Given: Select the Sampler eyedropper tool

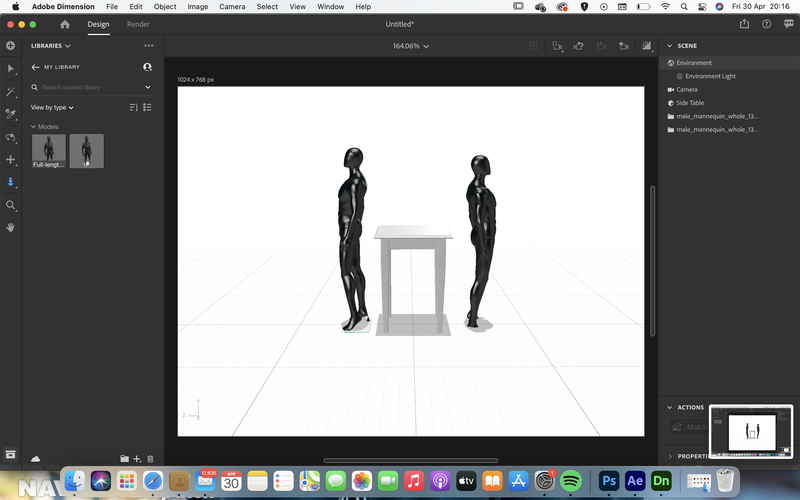Looking at the screenshot, I should [x=10, y=114].
